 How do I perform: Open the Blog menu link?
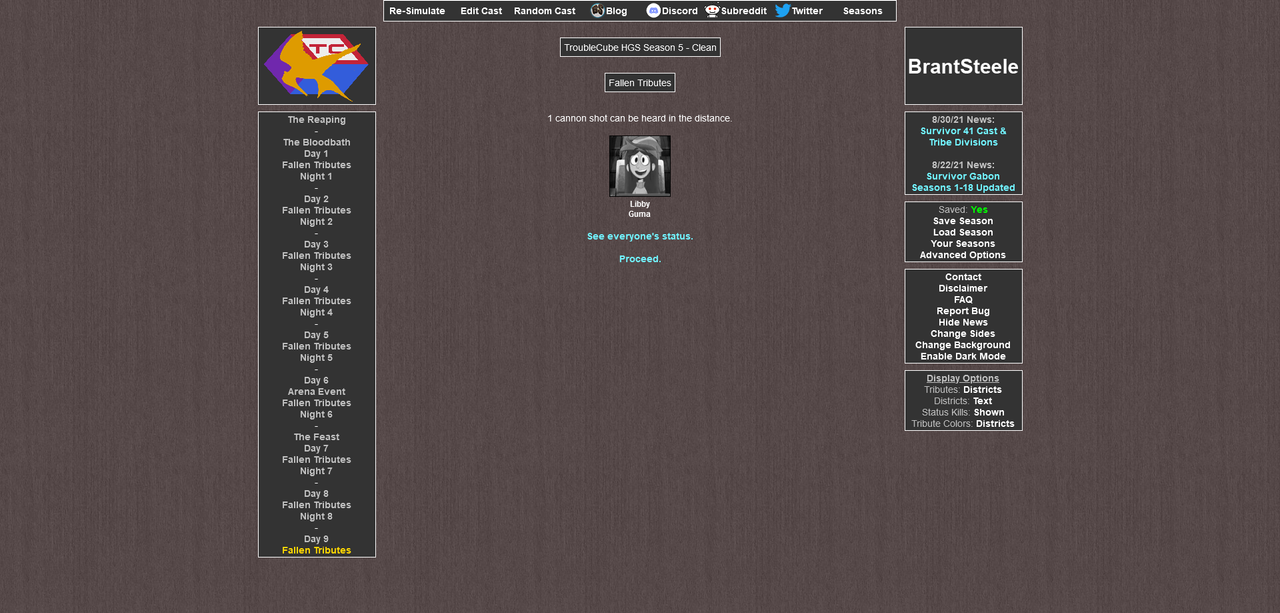(616, 11)
